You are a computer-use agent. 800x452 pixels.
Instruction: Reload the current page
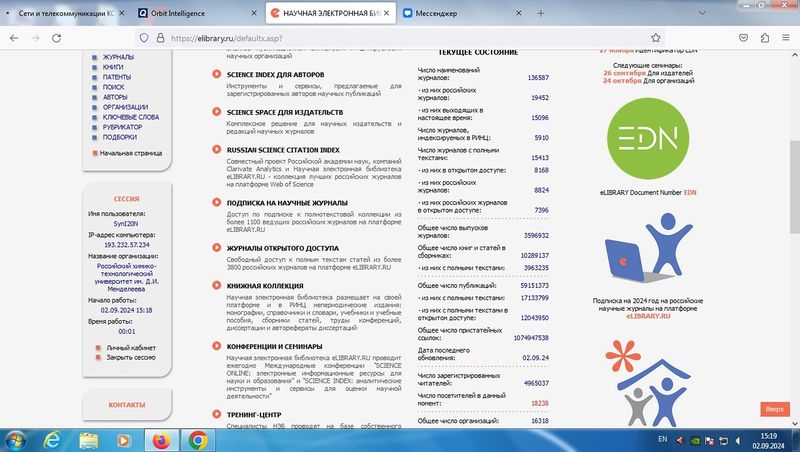coord(57,38)
